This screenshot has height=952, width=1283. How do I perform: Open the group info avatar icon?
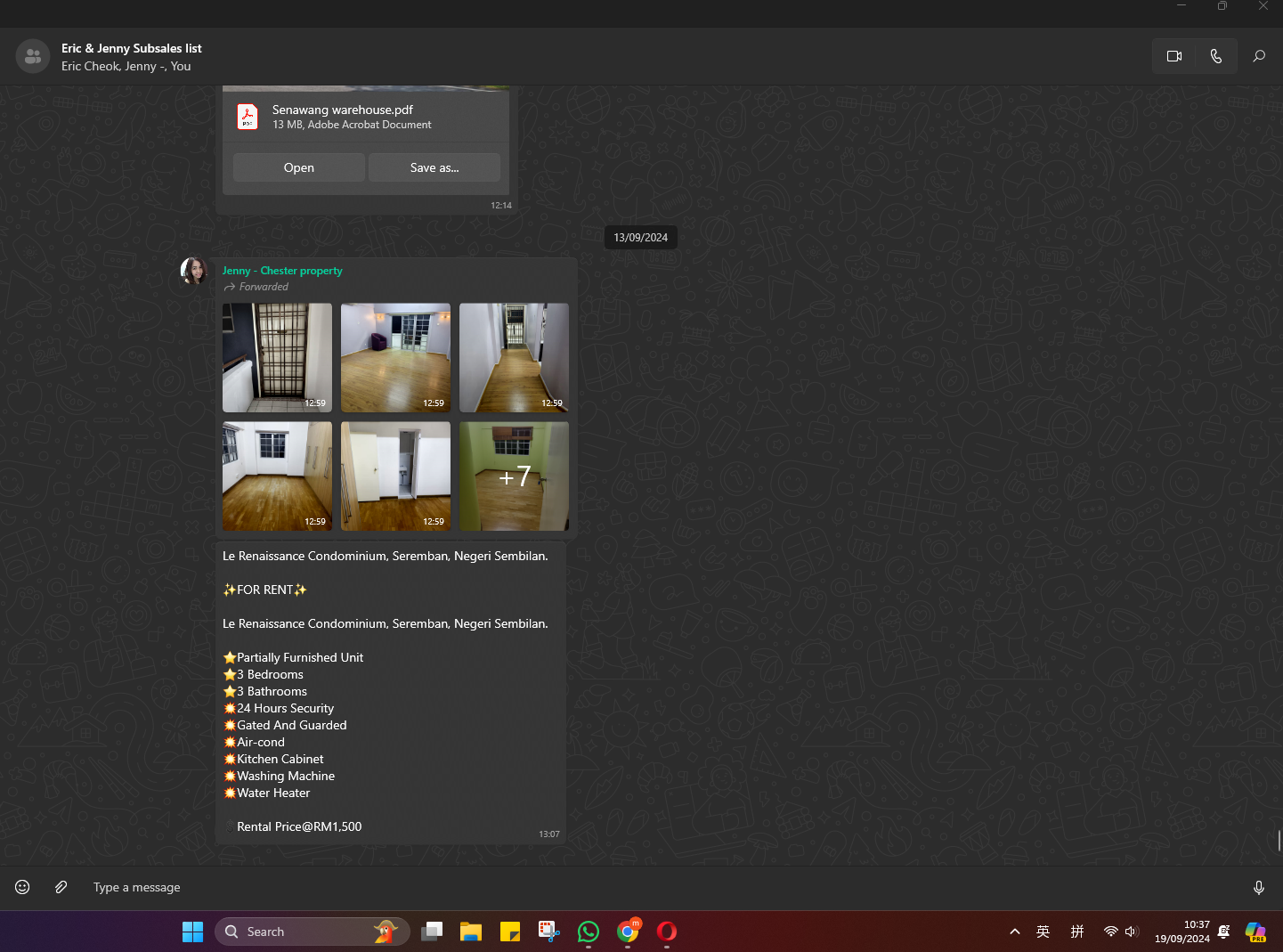click(x=33, y=56)
